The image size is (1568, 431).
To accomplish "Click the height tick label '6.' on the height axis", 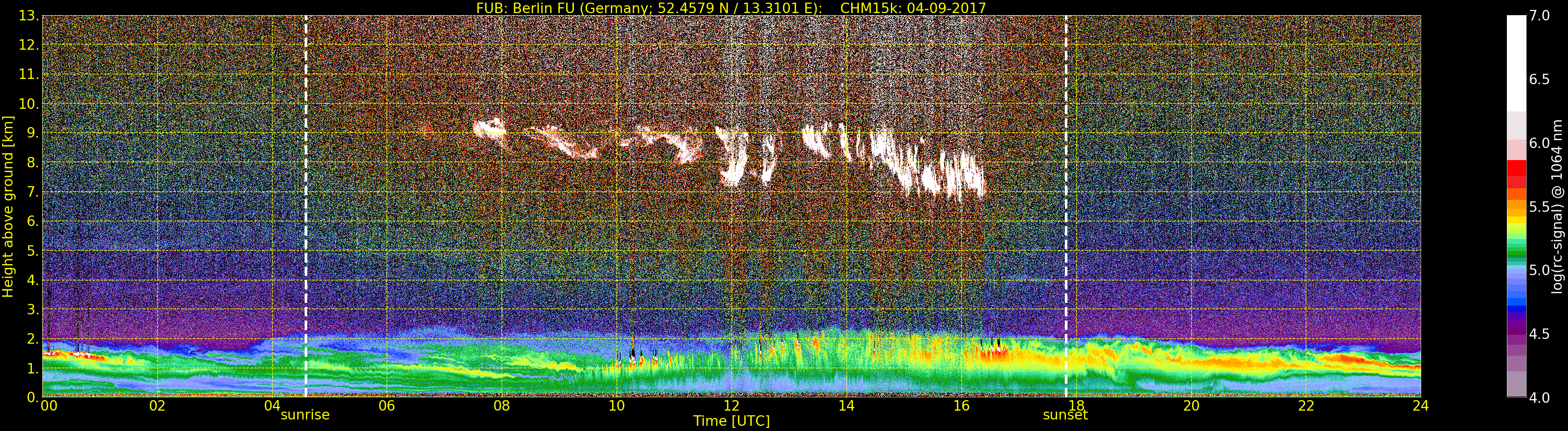I will (x=33, y=221).
